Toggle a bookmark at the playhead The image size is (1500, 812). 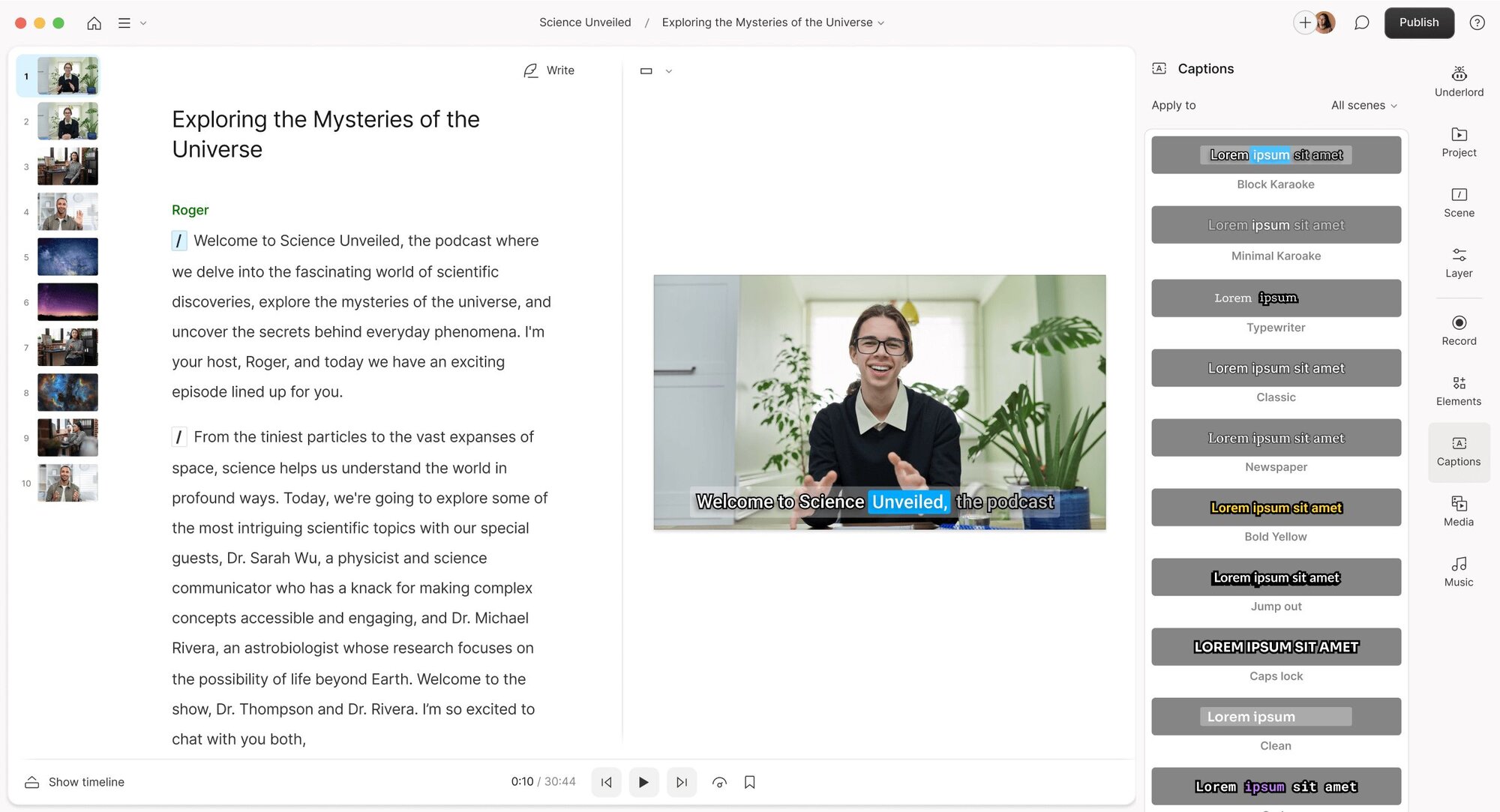tap(750, 781)
